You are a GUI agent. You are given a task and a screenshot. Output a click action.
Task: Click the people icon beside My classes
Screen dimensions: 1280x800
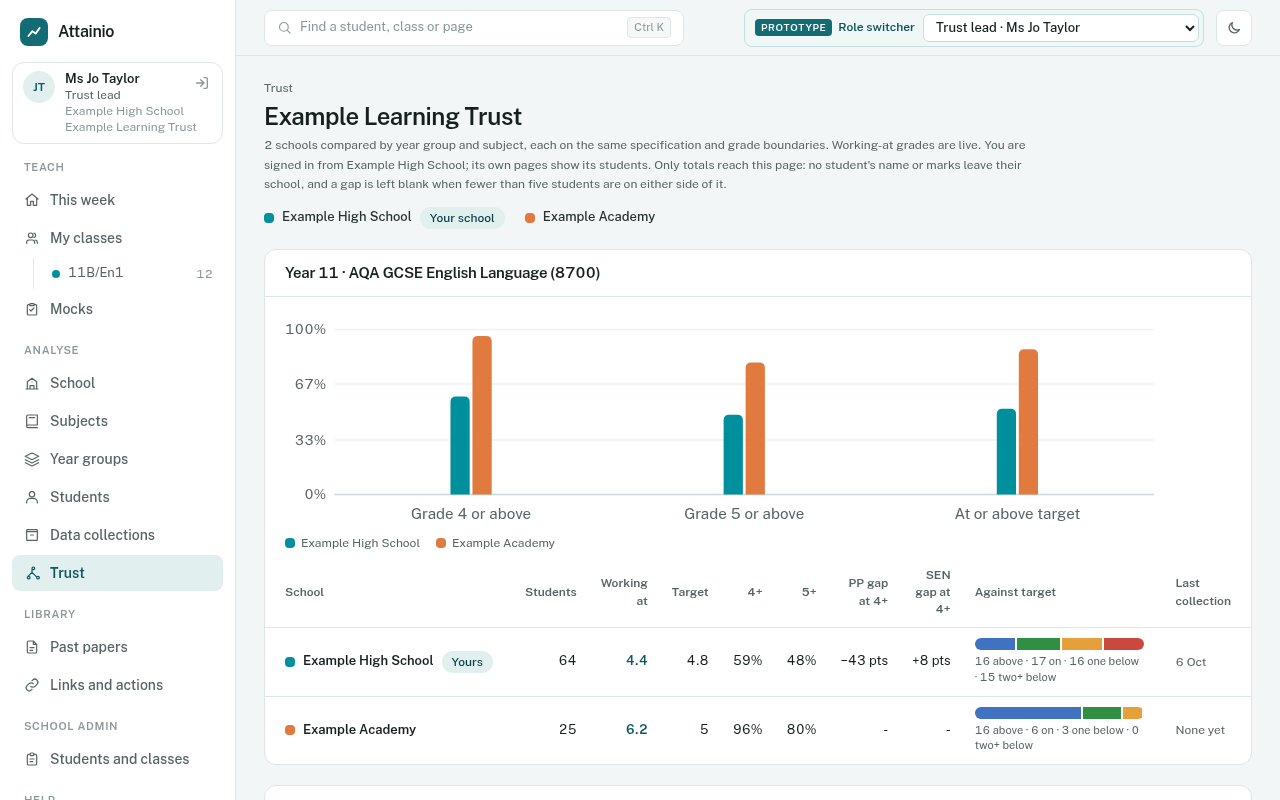pyautogui.click(x=32, y=238)
